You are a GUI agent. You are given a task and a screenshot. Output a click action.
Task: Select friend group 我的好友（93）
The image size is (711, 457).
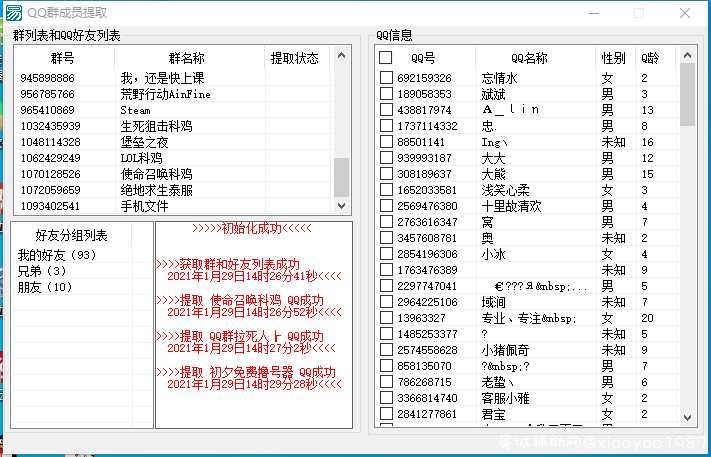pyautogui.click(x=57, y=255)
